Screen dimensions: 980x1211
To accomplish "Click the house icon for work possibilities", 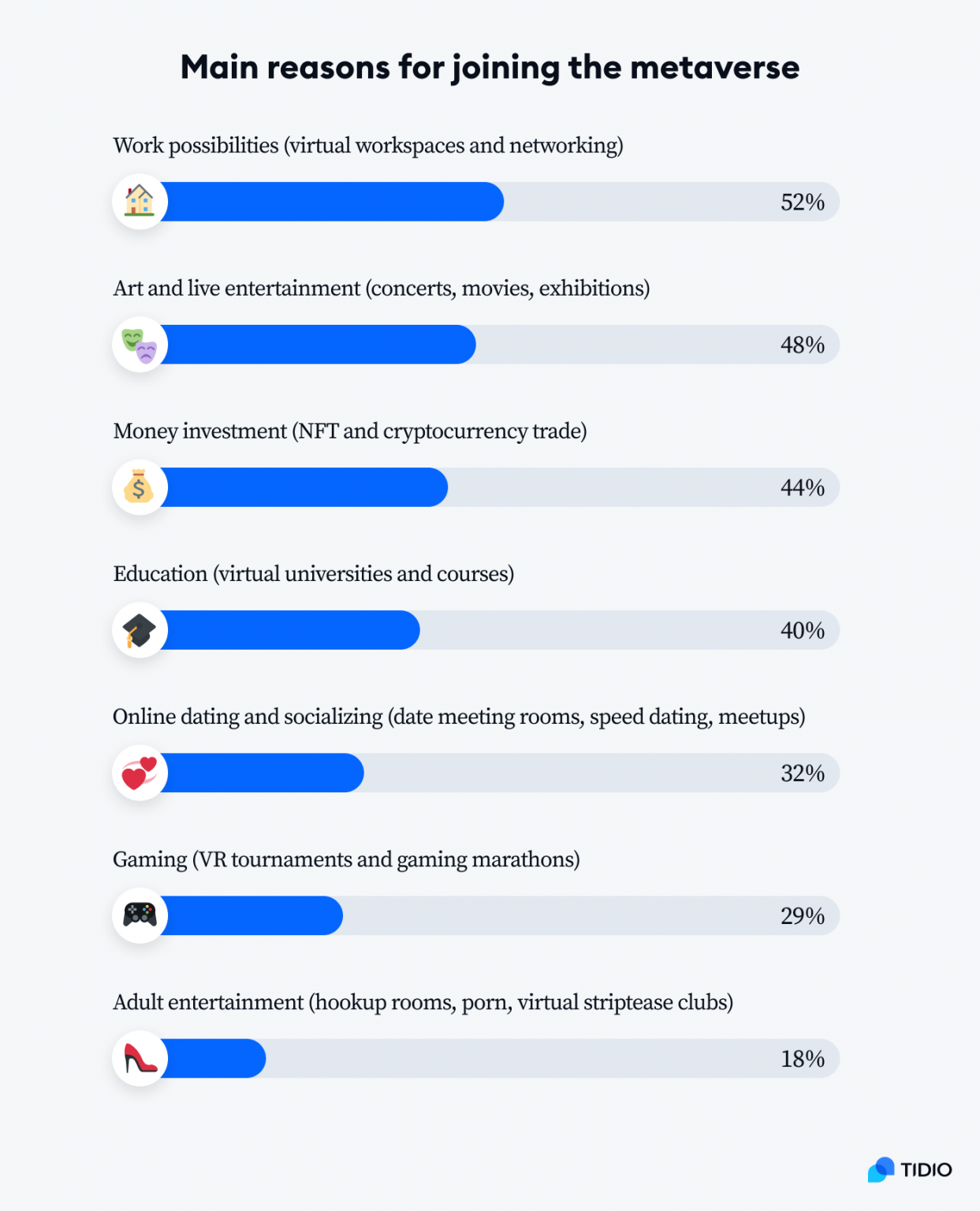I will click(140, 202).
